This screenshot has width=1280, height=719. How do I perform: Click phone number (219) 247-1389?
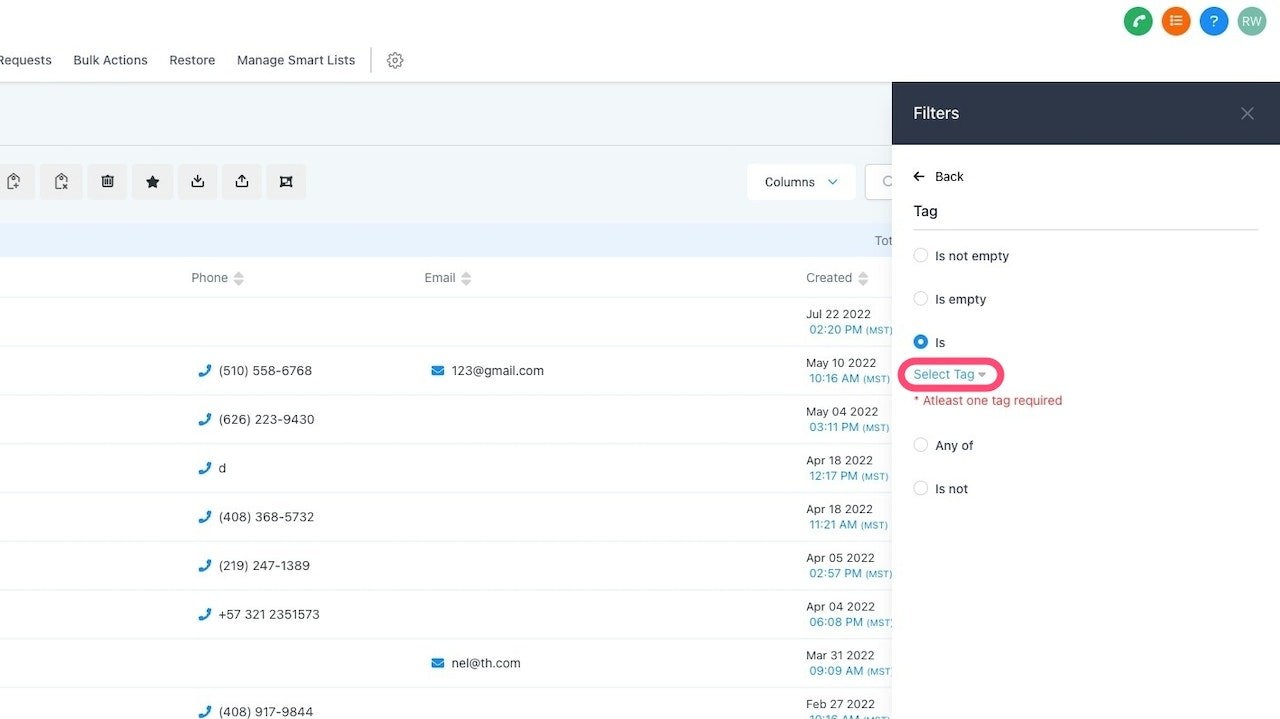[x=264, y=566]
